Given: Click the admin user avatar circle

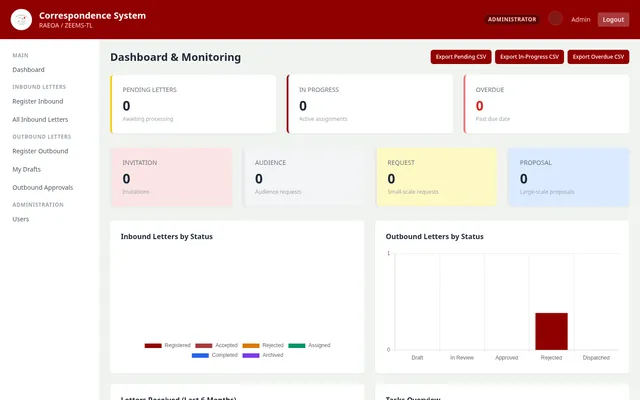Looking at the screenshot, I should pos(555,19).
